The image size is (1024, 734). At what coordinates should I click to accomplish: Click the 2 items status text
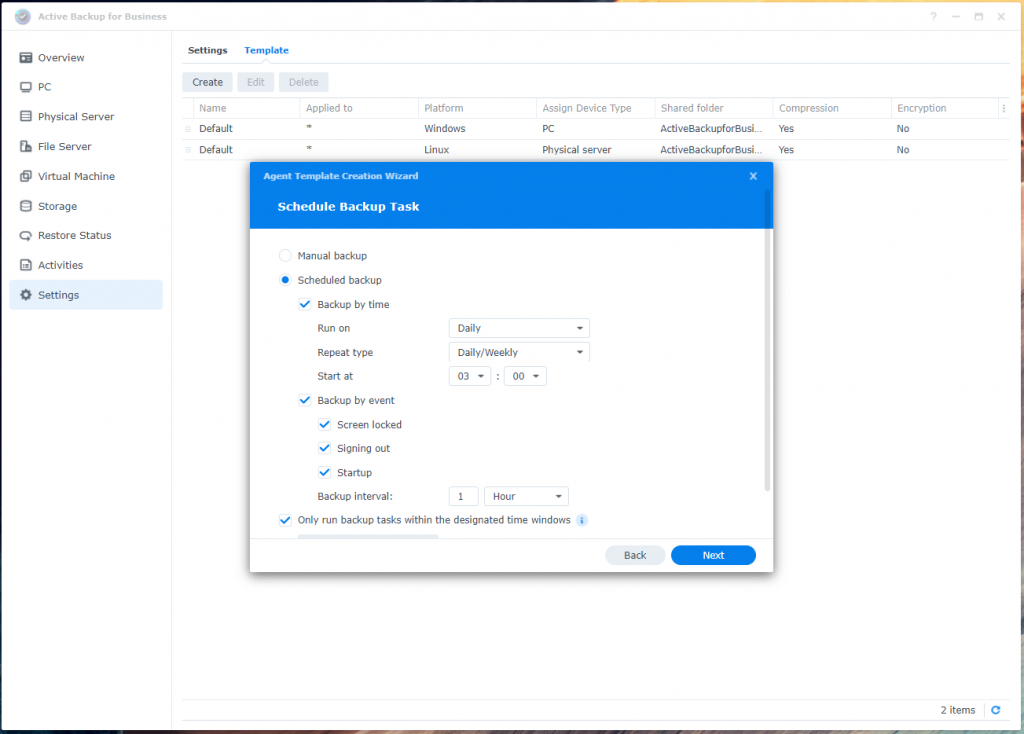point(957,710)
